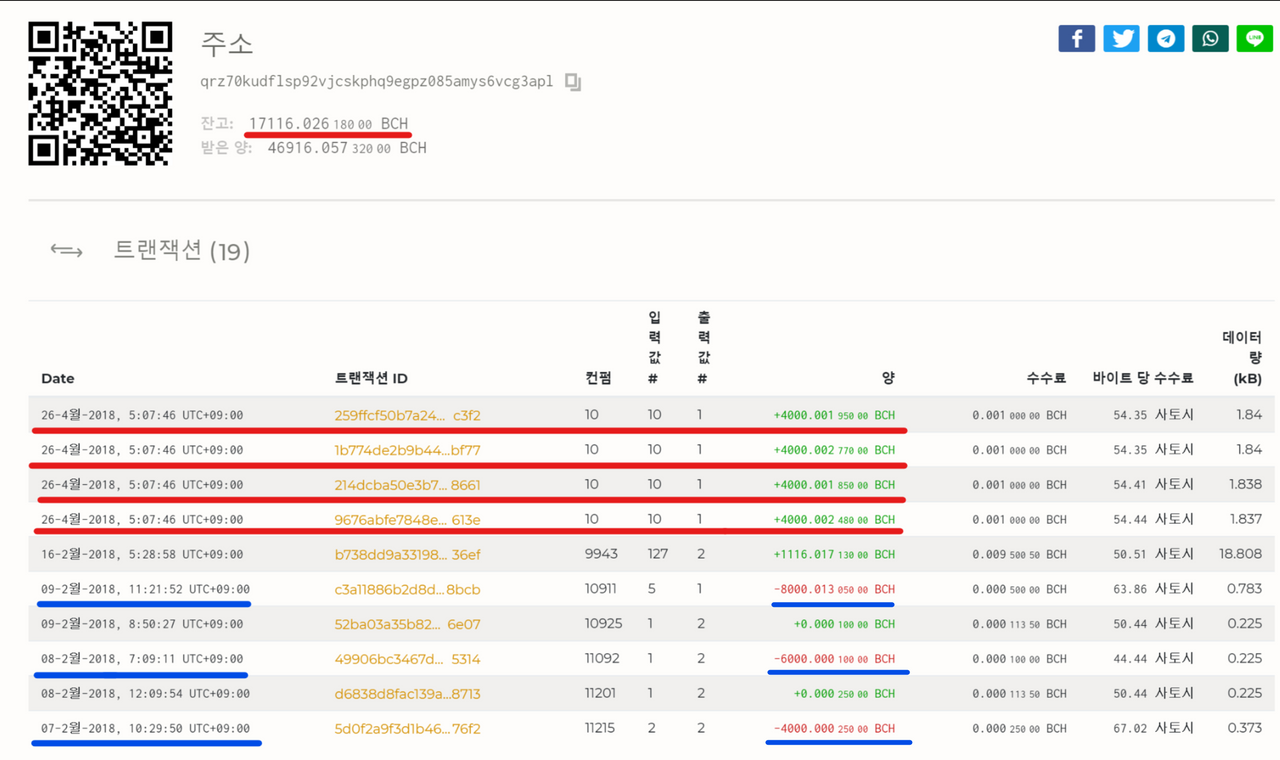This screenshot has width=1280, height=760.
Task: Click the +4000.002 770 00 BCH amount
Action: 834,450
